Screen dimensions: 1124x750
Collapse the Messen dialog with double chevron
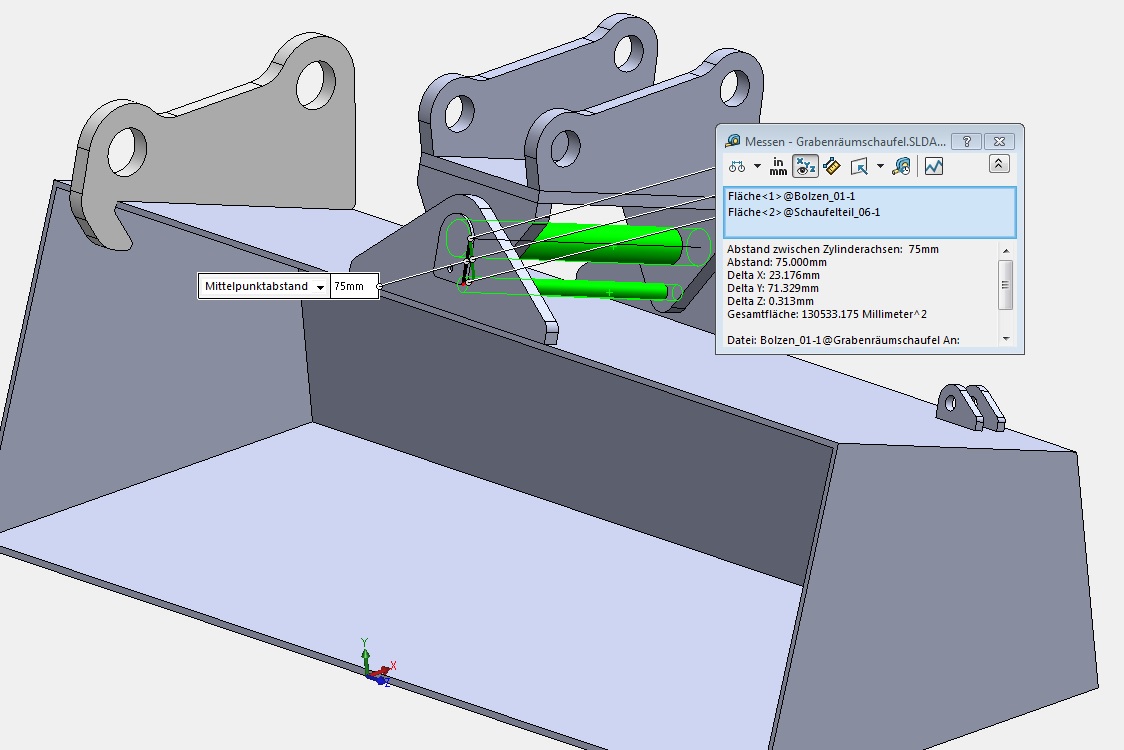coord(999,165)
